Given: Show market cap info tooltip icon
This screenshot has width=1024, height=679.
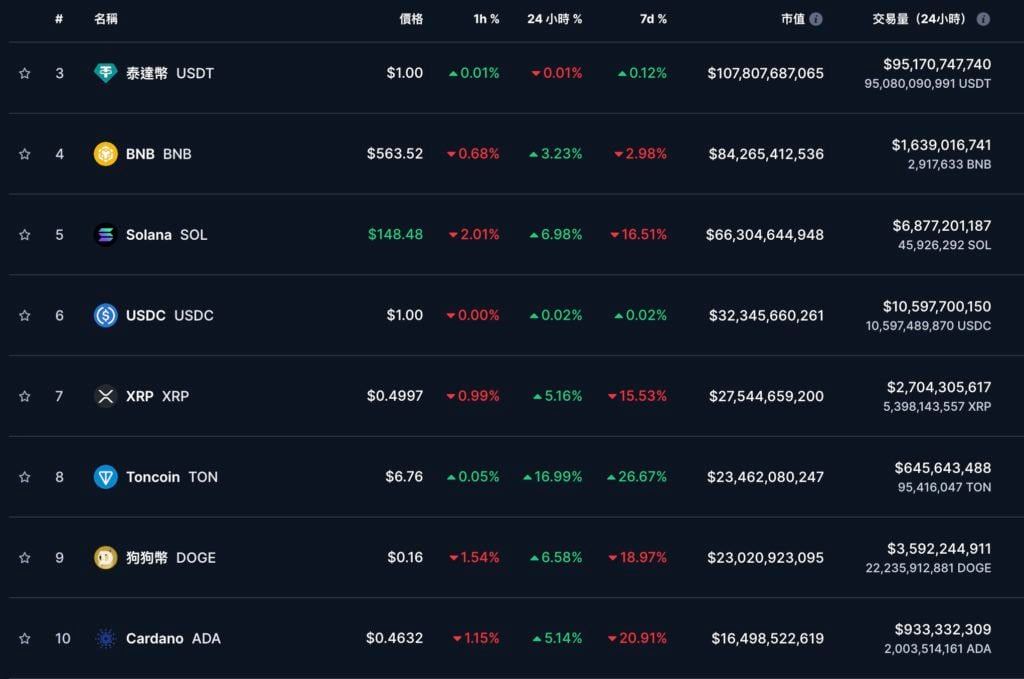Looking at the screenshot, I should coord(816,19).
